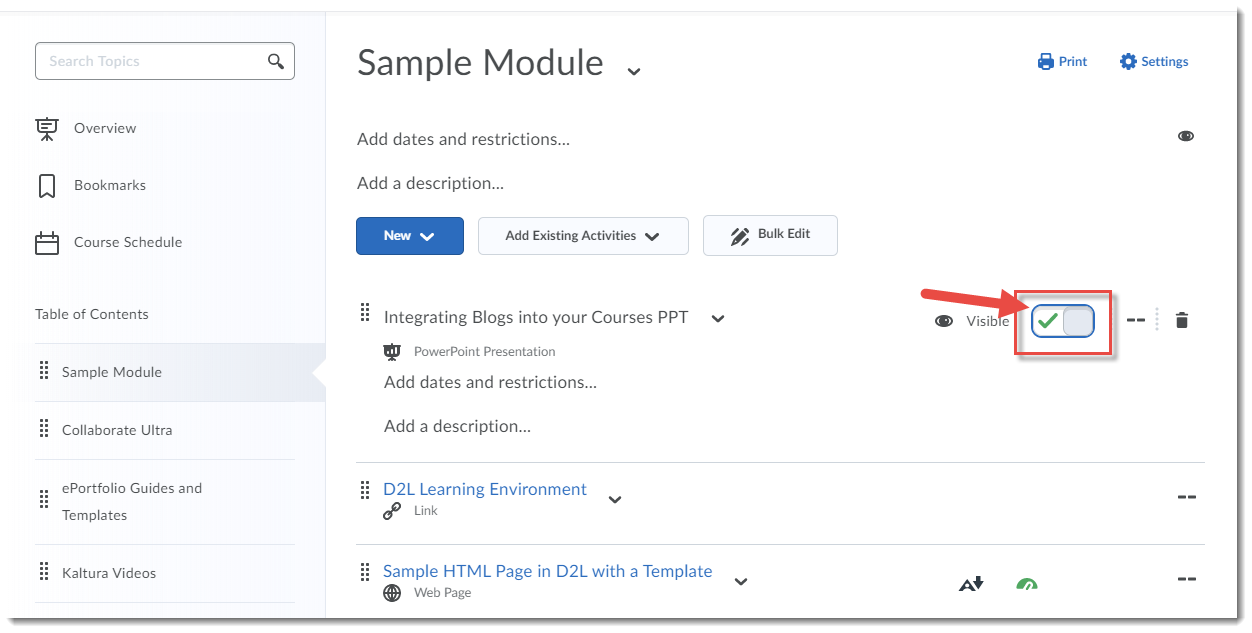Click the eye icon next to Visible
1252x633 pixels.
pos(943,320)
